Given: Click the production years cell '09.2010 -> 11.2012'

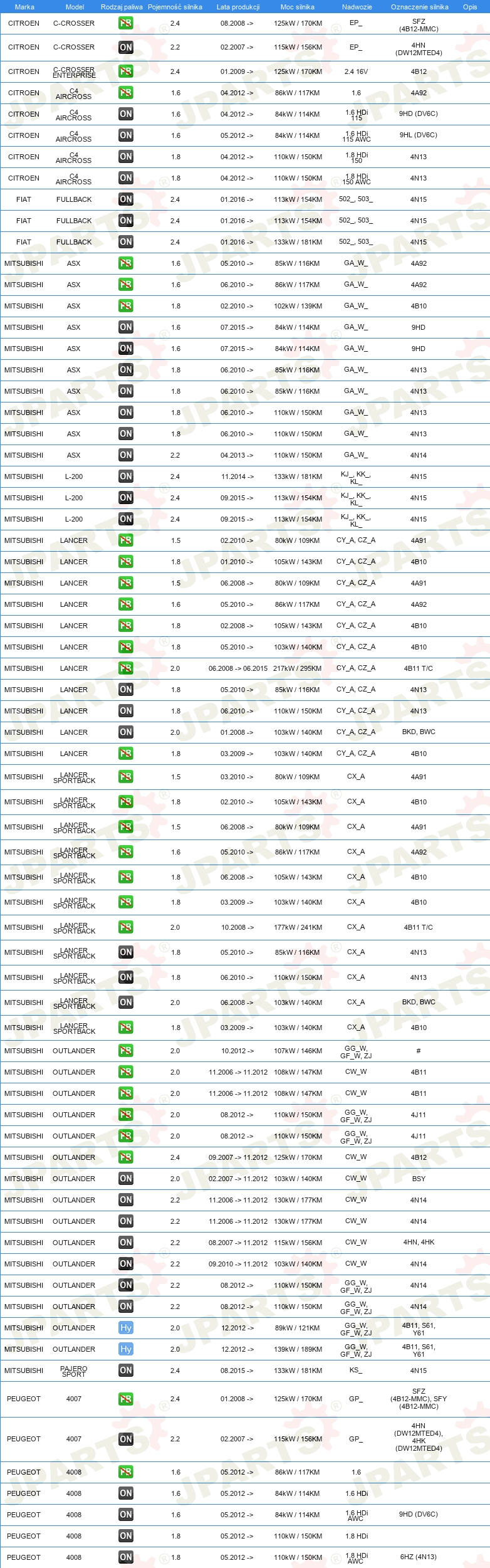Looking at the screenshot, I should click(x=238, y=1264).
